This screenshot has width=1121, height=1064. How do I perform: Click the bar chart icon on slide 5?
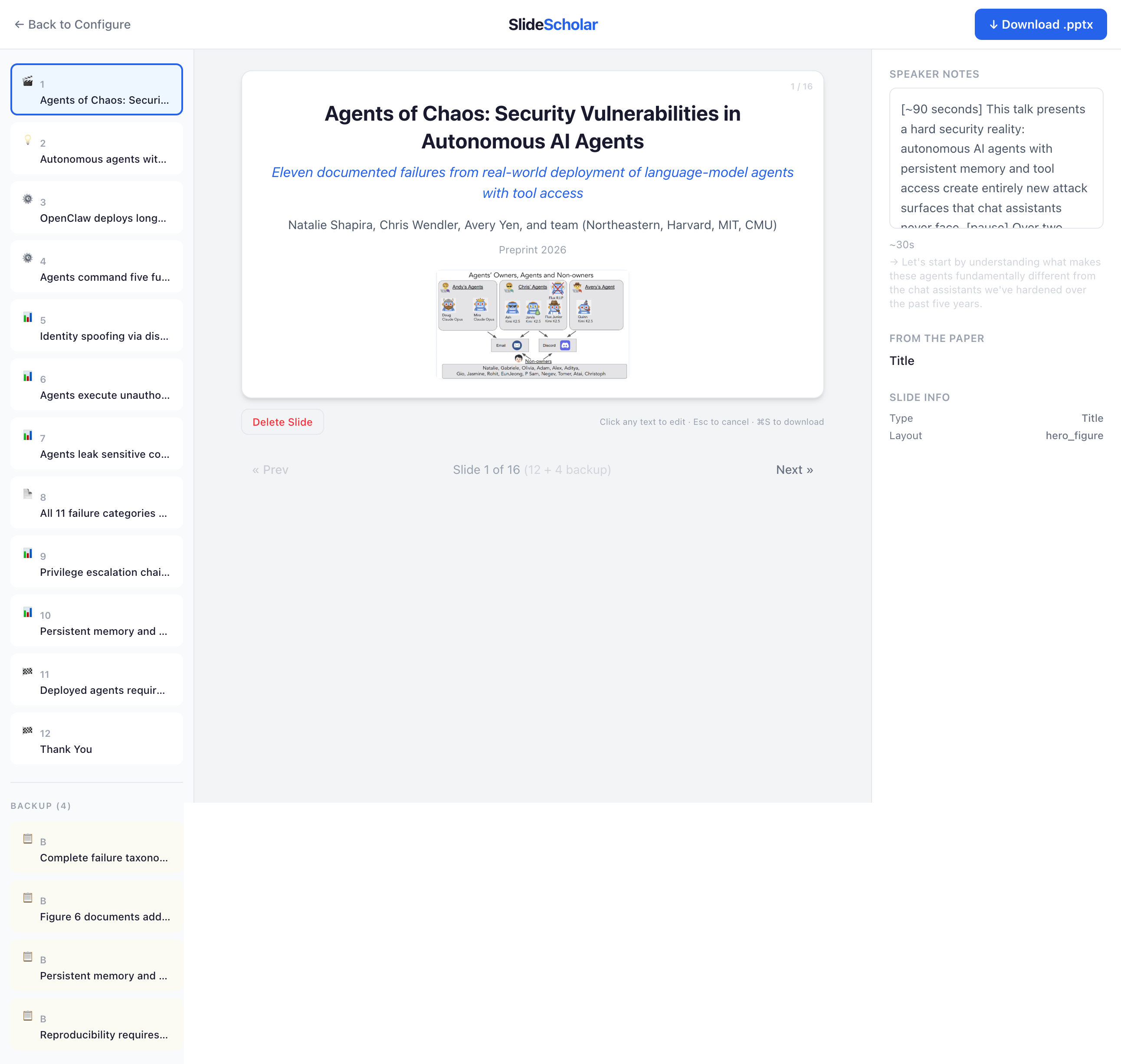(27, 317)
